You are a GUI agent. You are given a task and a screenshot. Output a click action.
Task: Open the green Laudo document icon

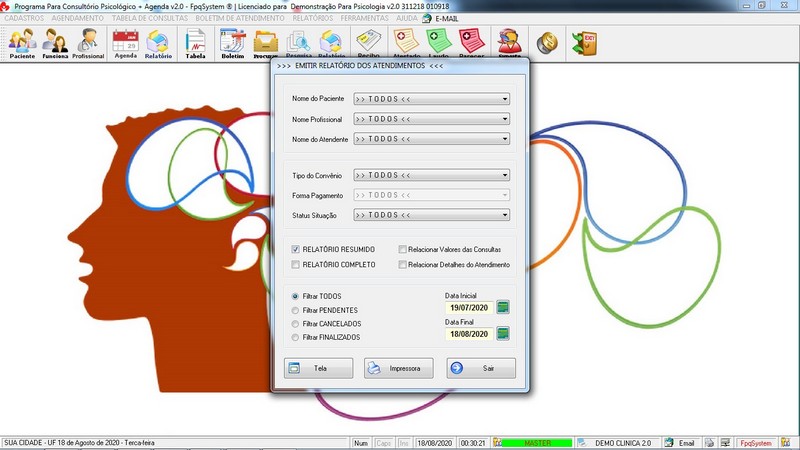(x=438, y=43)
